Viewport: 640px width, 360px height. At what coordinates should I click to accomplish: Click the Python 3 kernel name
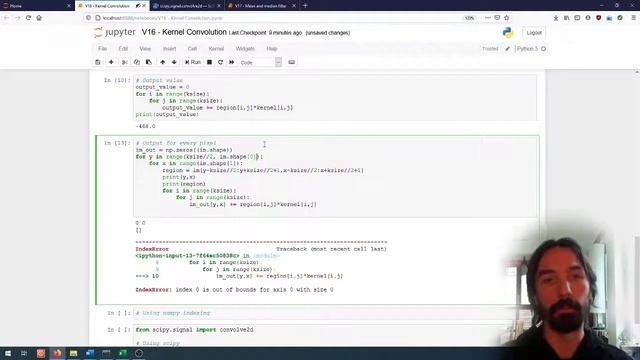tap(527, 49)
